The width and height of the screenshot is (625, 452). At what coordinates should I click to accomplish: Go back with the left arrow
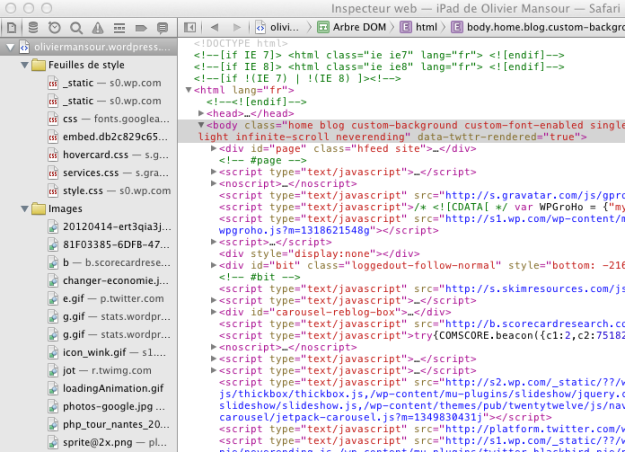pyautogui.click(x=214, y=27)
